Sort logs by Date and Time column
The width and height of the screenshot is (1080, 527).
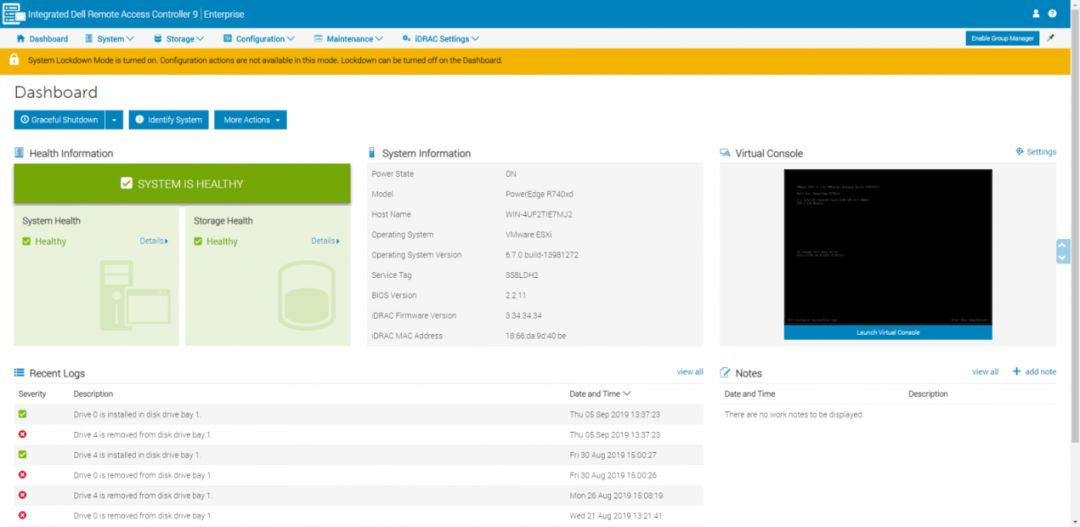599,393
